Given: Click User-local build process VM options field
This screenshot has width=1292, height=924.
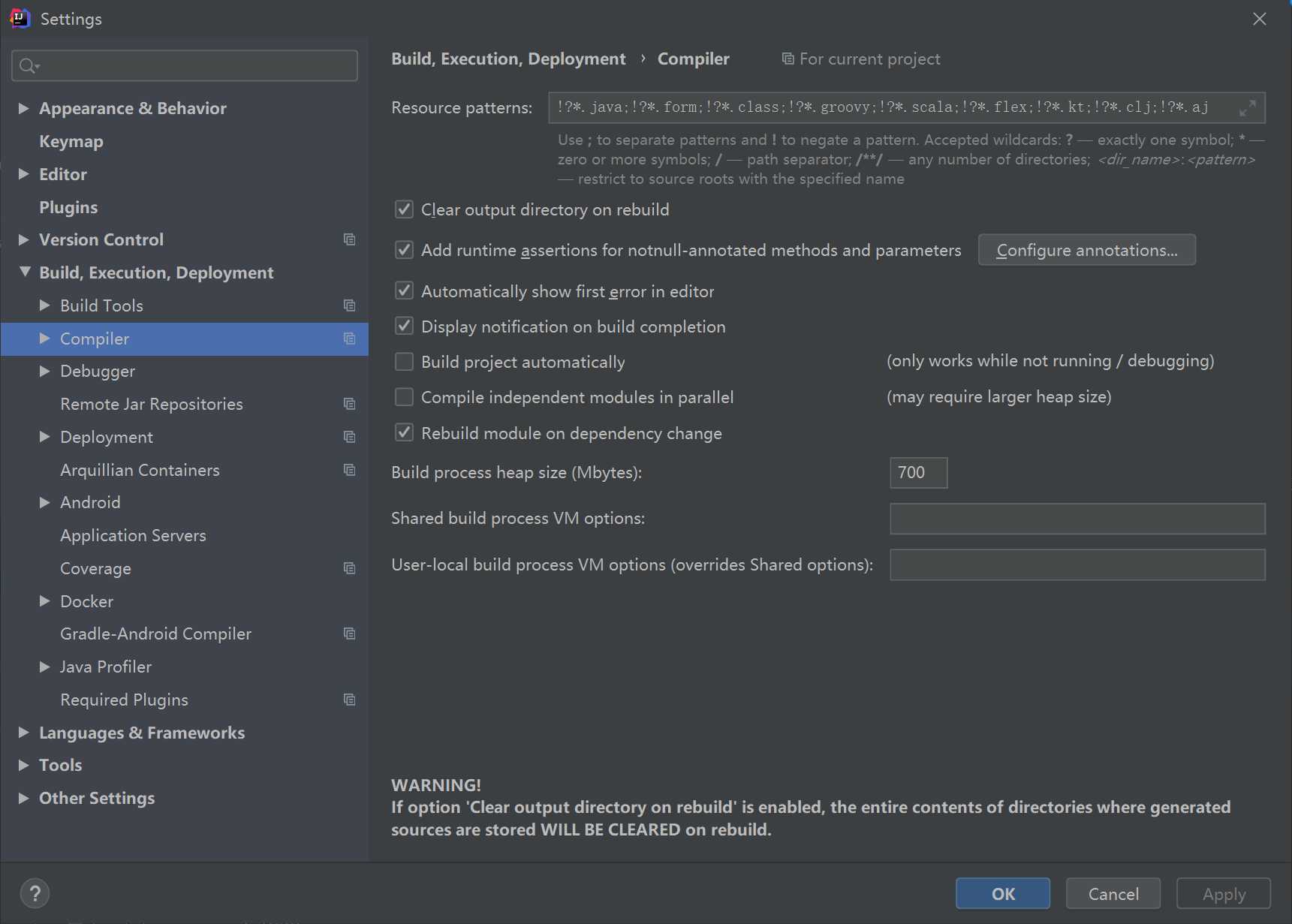Looking at the screenshot, I should point(1077,564).
